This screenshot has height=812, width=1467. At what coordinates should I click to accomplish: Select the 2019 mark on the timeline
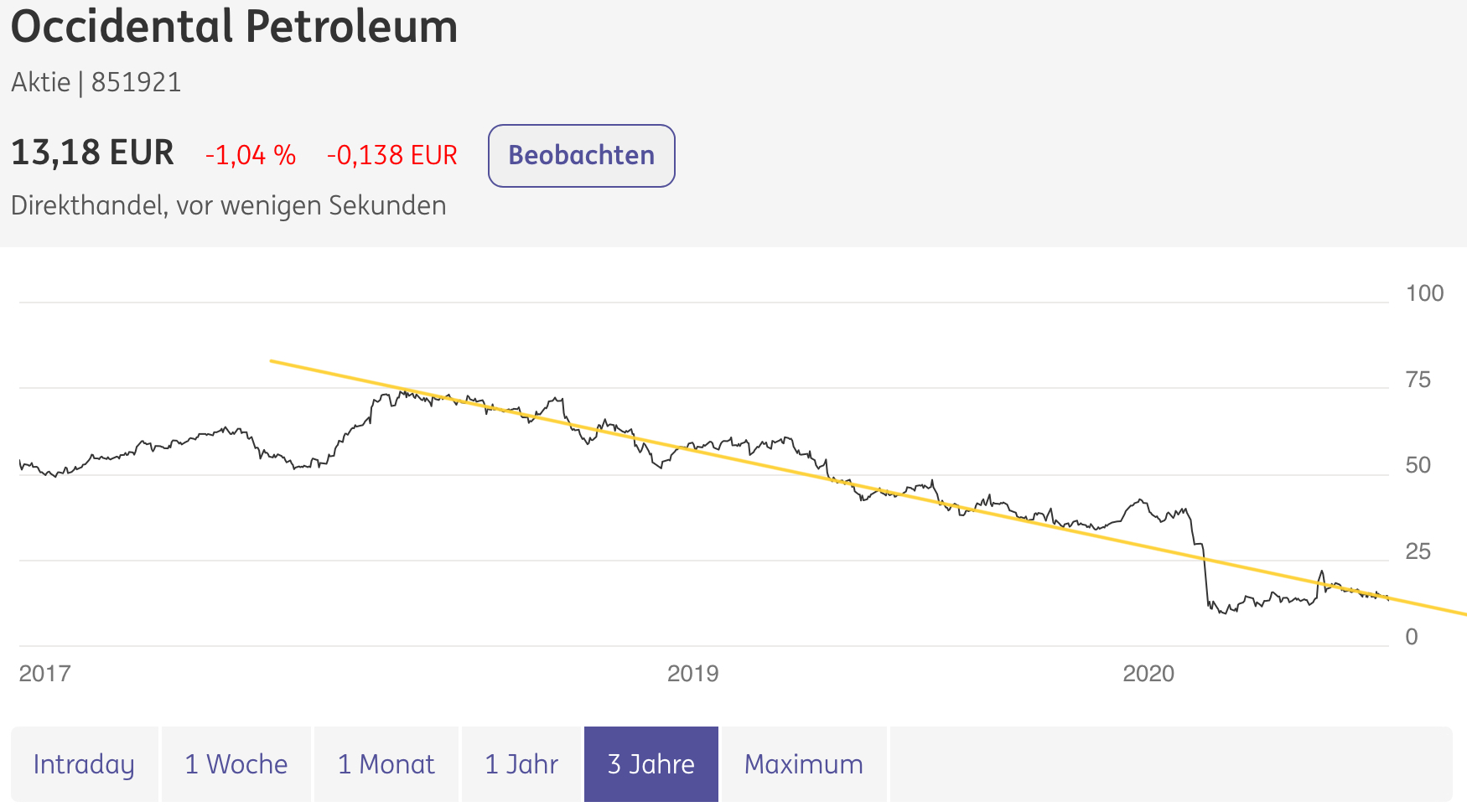[694, 673]
